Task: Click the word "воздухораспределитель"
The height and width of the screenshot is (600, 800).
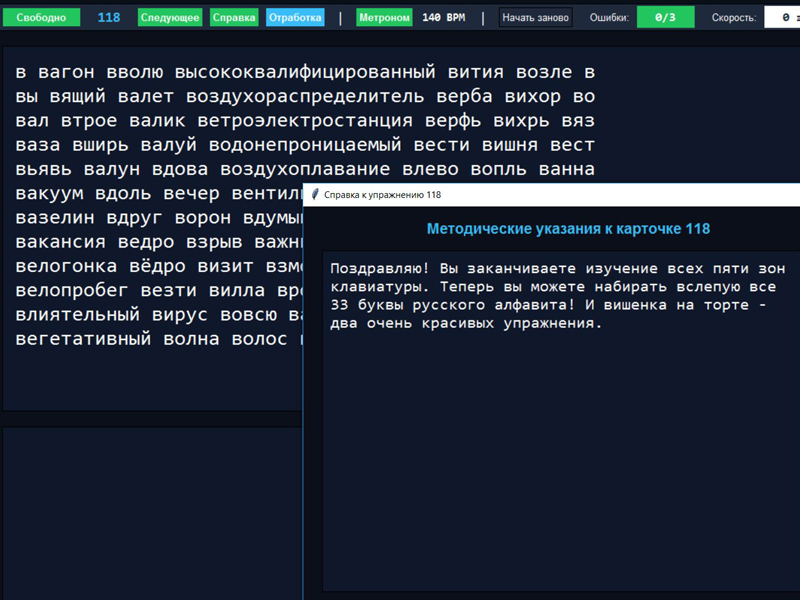Action: point(305,96)
